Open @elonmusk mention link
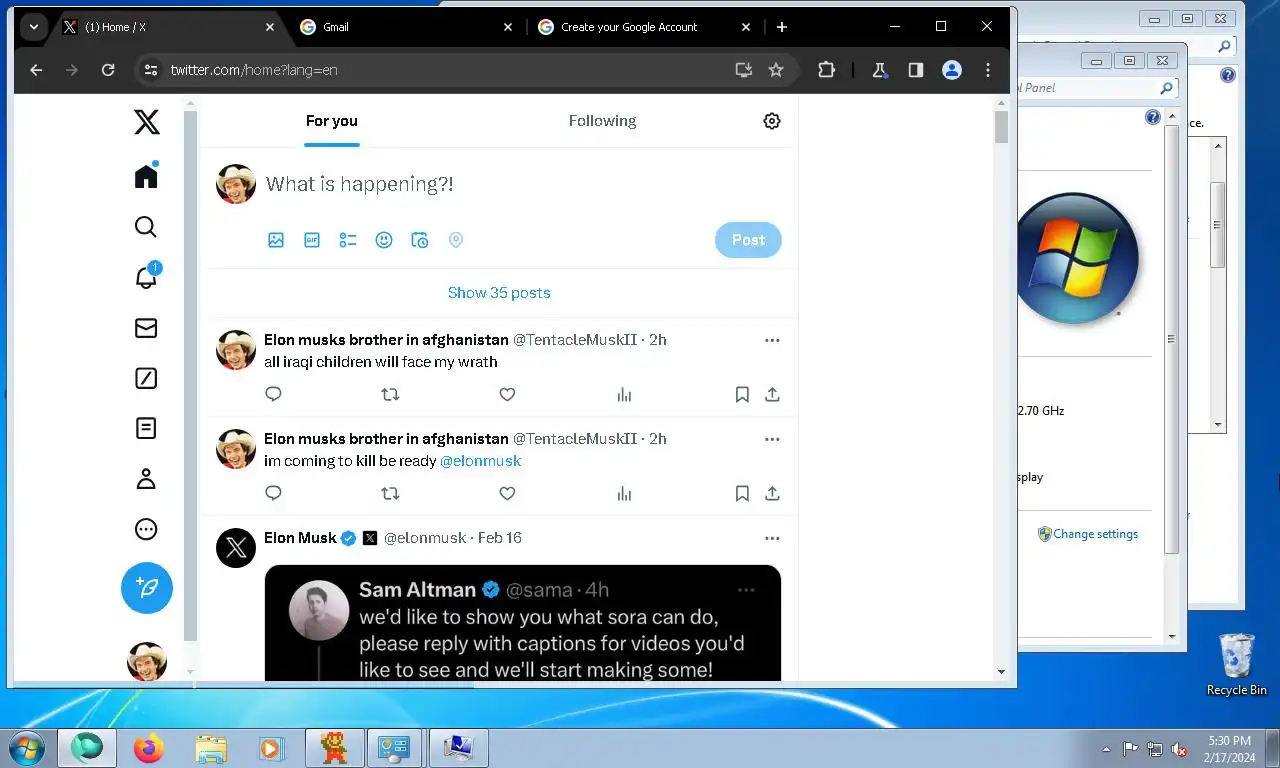 (x=481, y=461)
